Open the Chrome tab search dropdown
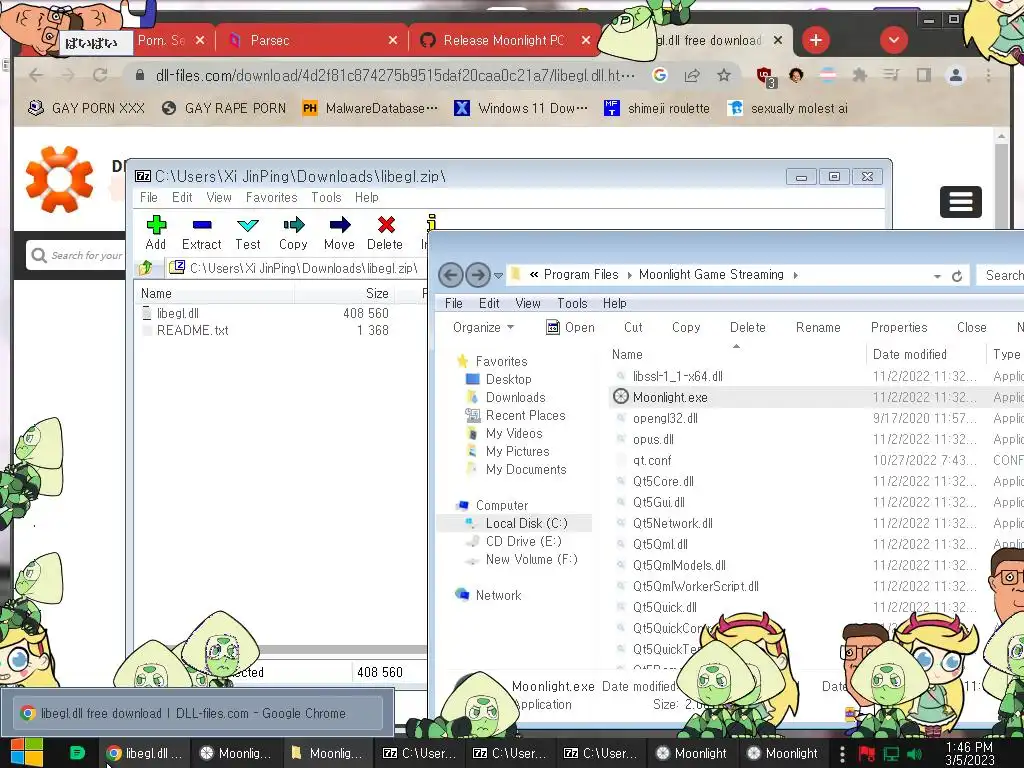The width and height of the screenshot is (1024, 768). (x=893, y=40)
